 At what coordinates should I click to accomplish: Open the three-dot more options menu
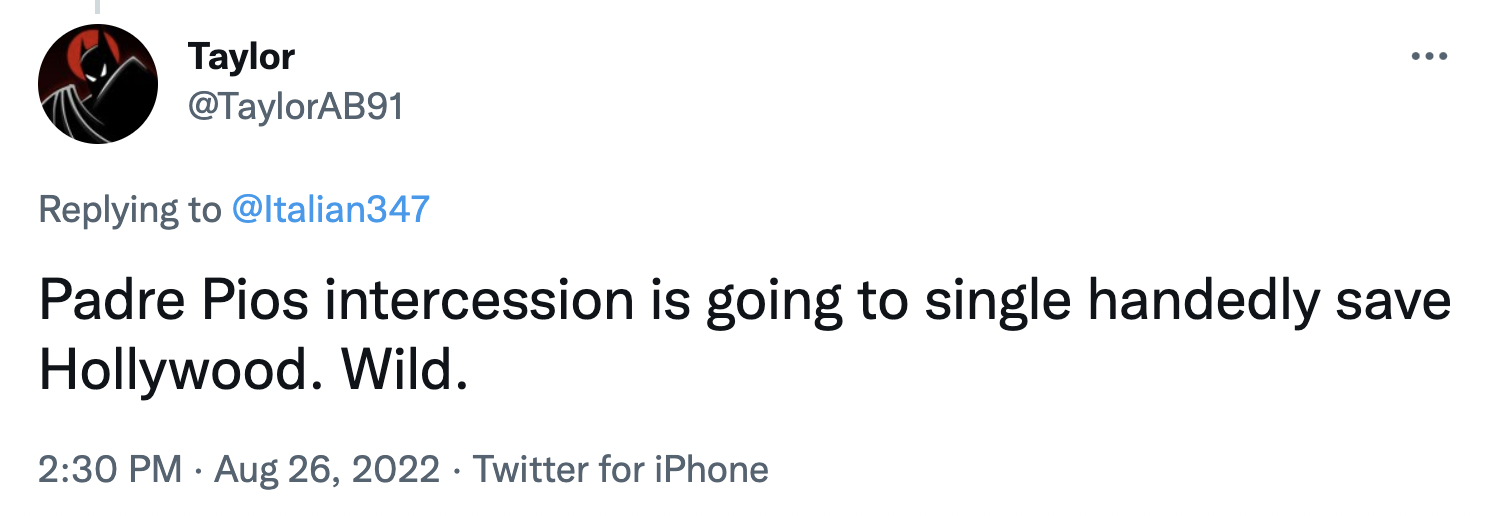click(x=1429, y=57)
